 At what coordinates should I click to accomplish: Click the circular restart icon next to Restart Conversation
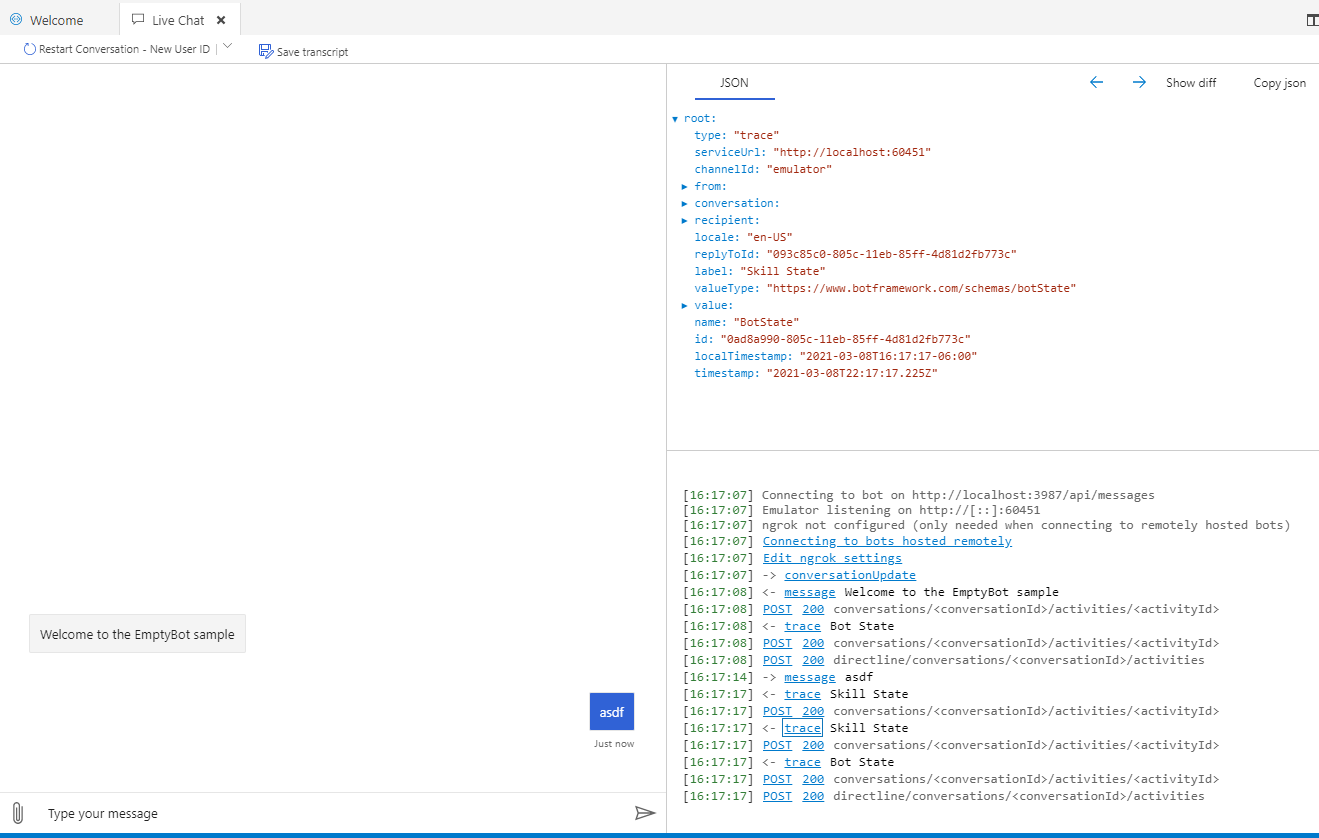(28, 48)
